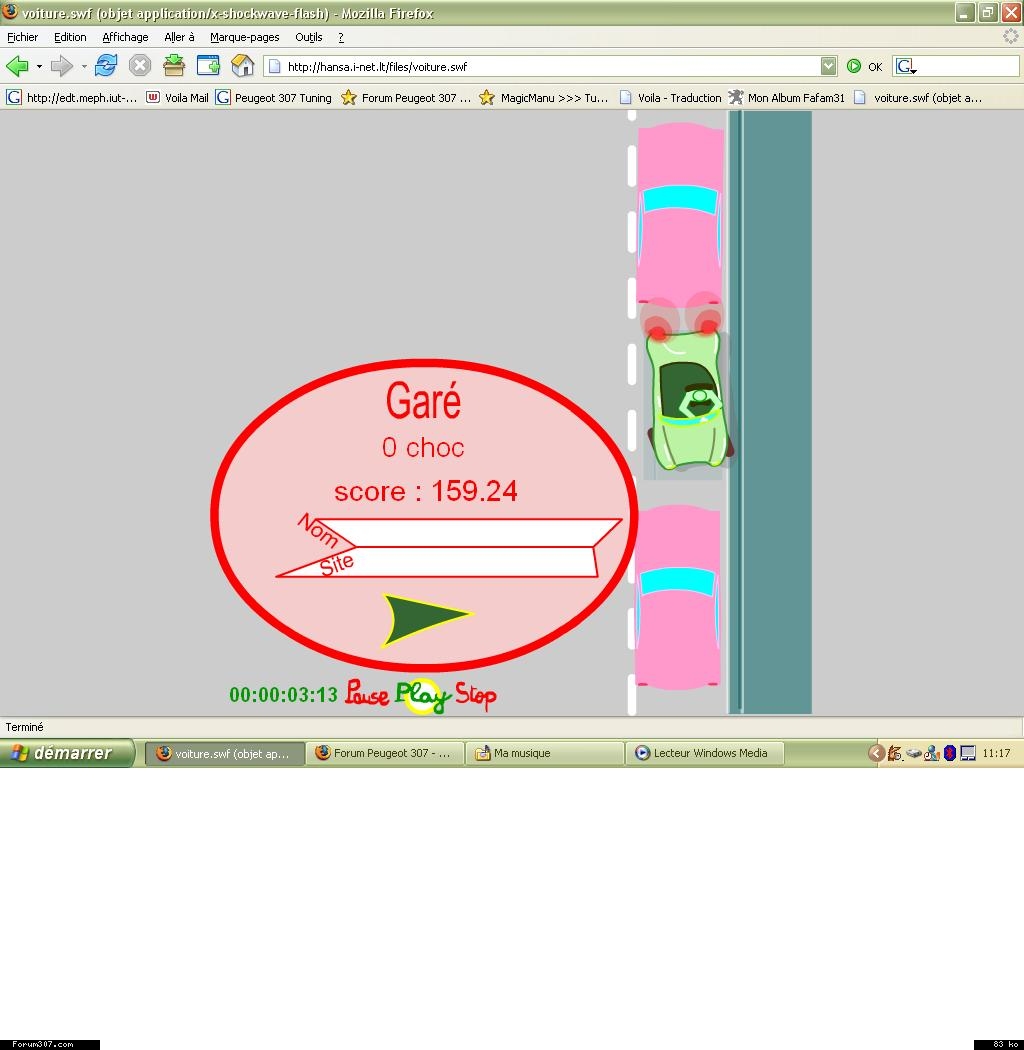Screen dimensions: 1024x1050
Task: Switch to Lecteur Windows Media in taskbar
Action: (705, 753)
